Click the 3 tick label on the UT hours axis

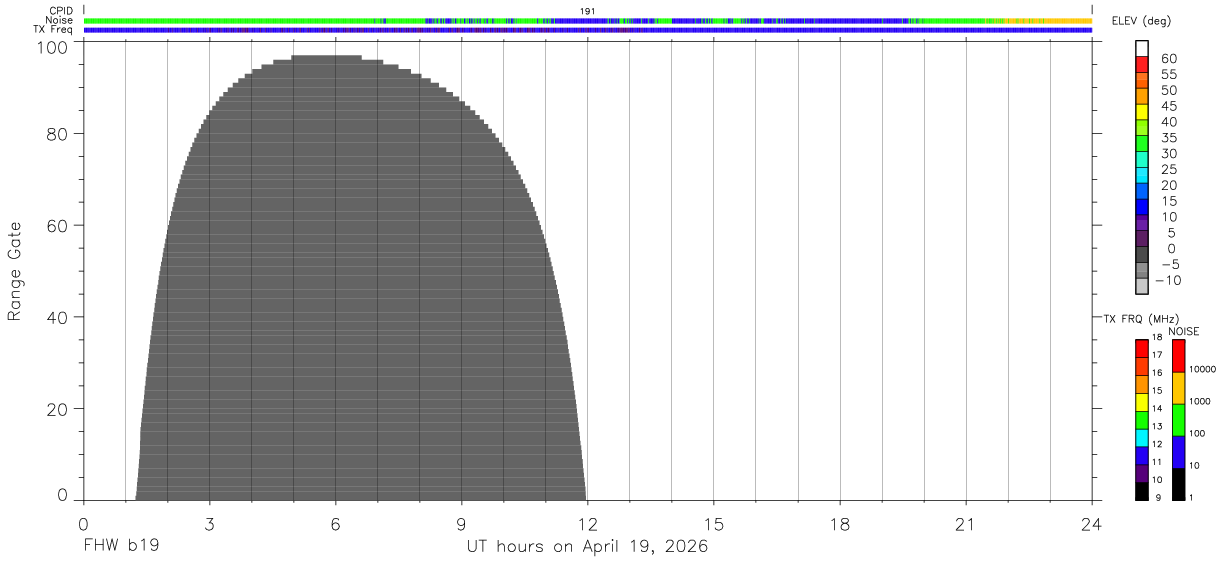click(209, 525)
